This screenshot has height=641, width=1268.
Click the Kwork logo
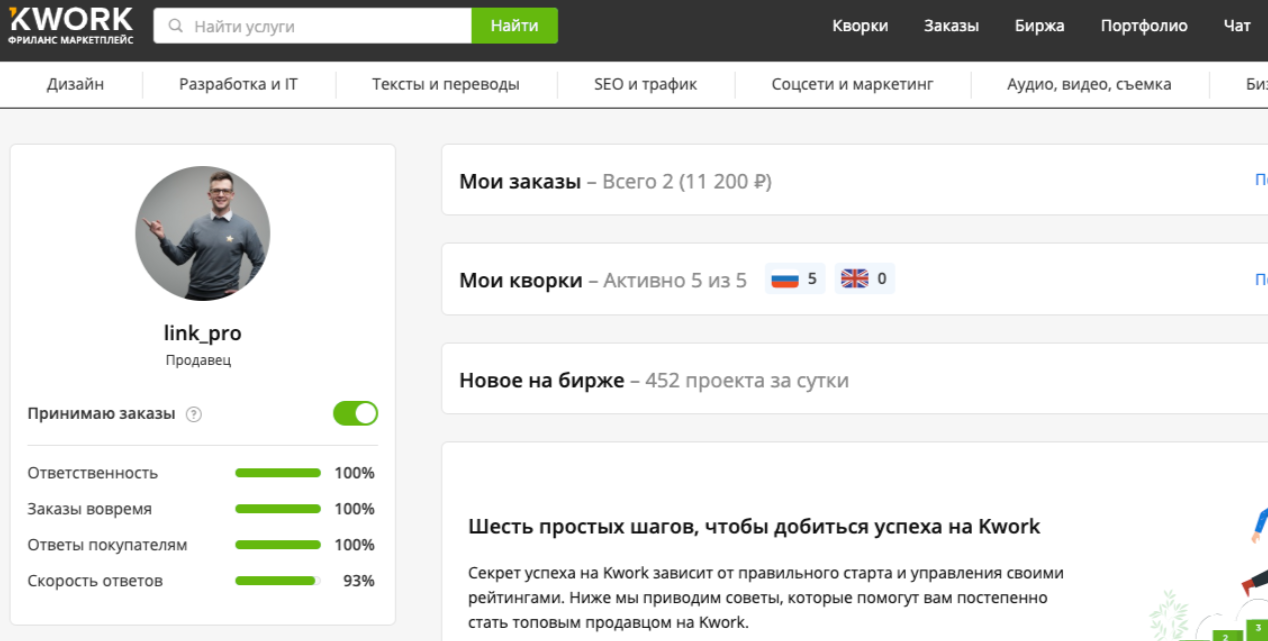coord(70,25)
